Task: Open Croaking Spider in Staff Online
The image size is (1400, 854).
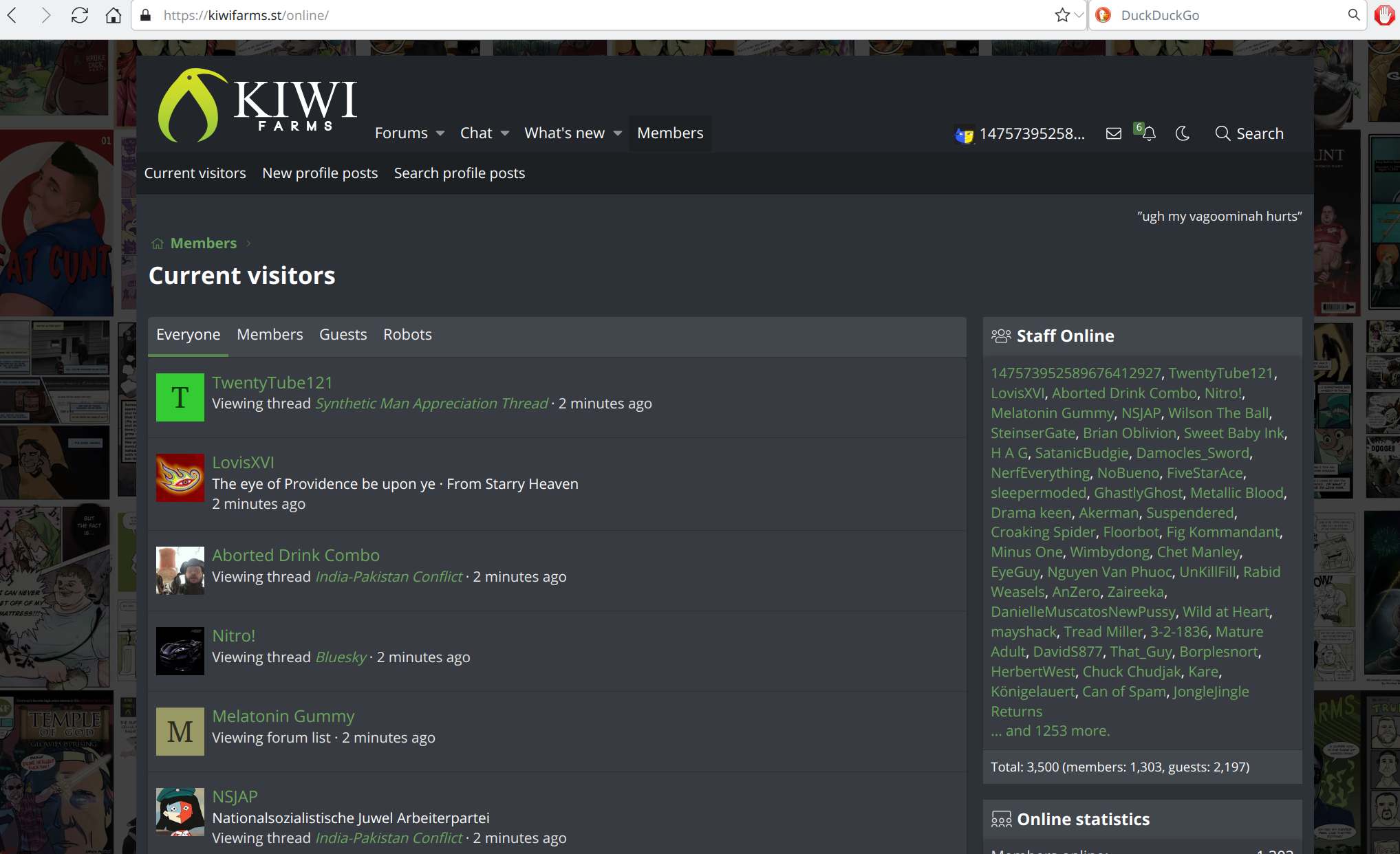Action: 1043,532
